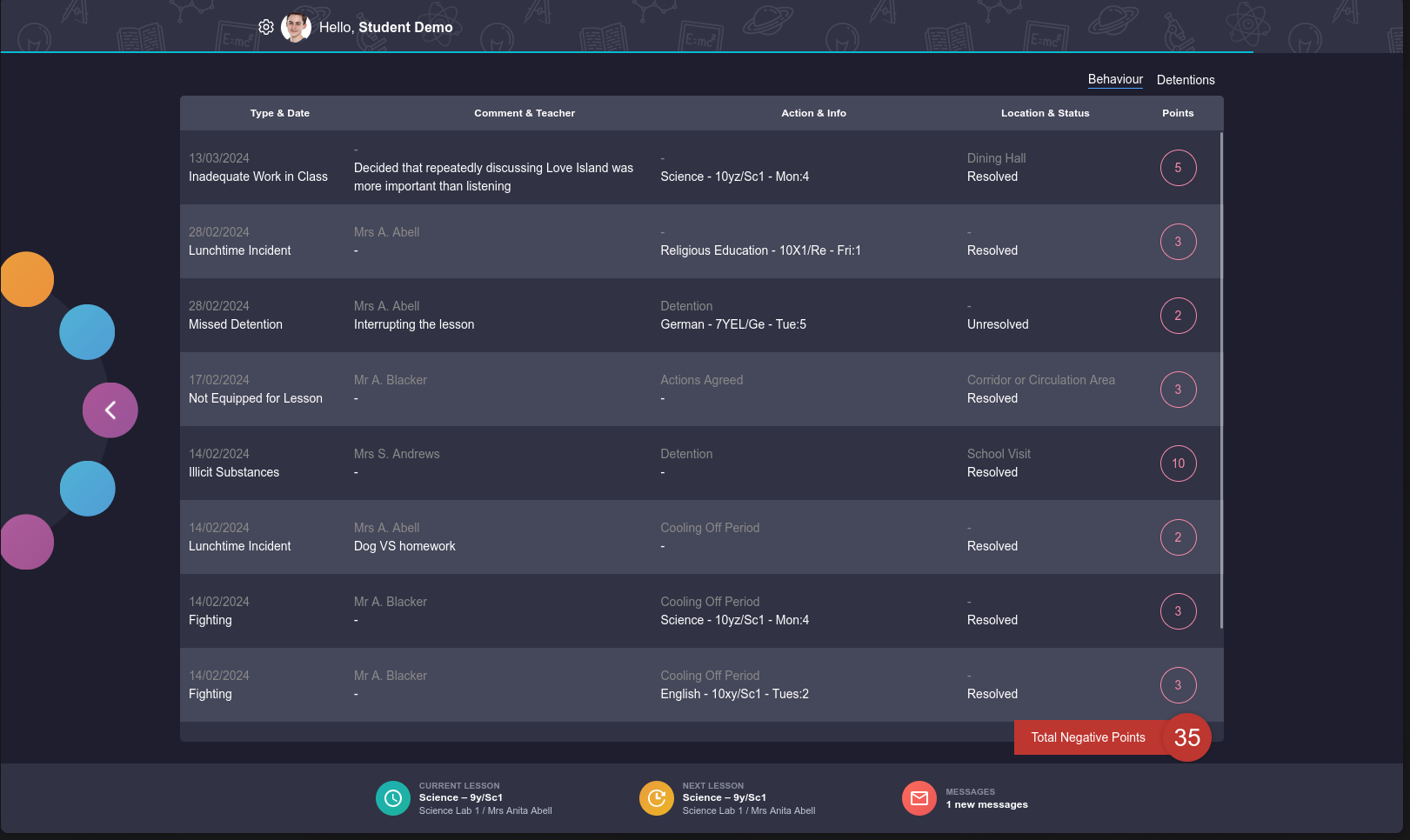Click the Location & Status column header
Viewport: 1410px width, 840px height.
tap(1045, 113)
